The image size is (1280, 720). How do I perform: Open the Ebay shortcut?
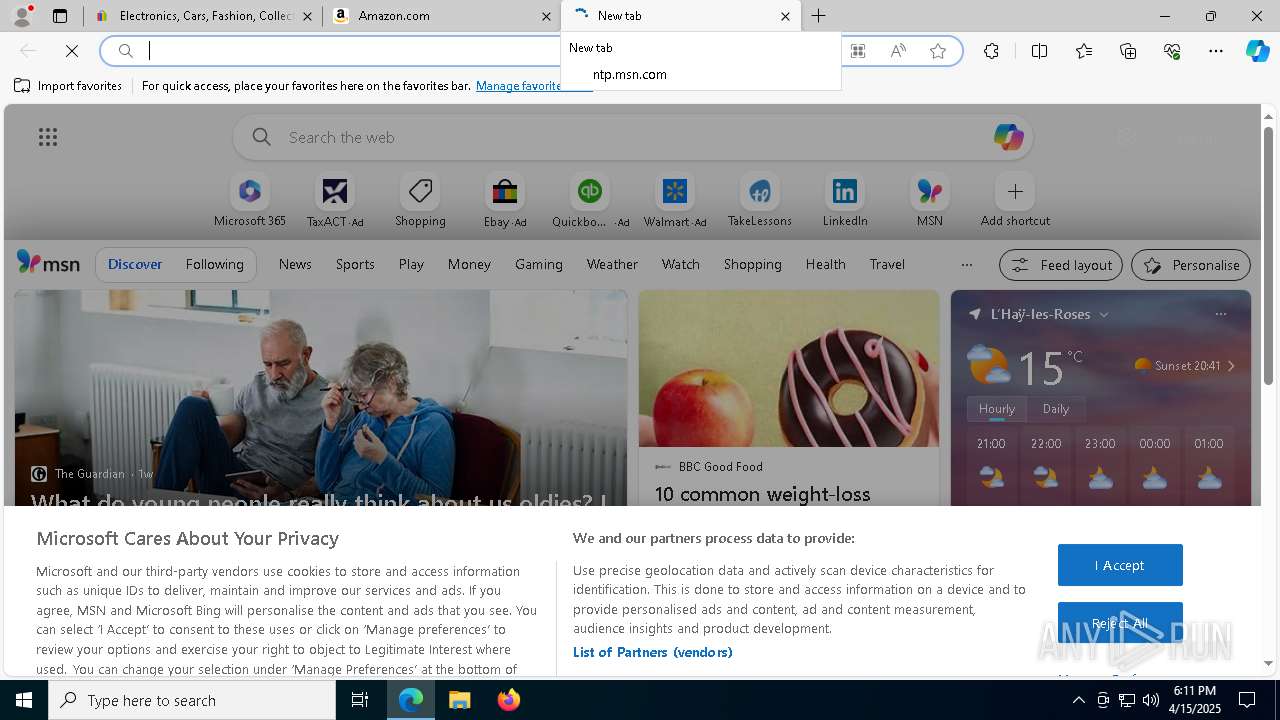coord(505,200)
